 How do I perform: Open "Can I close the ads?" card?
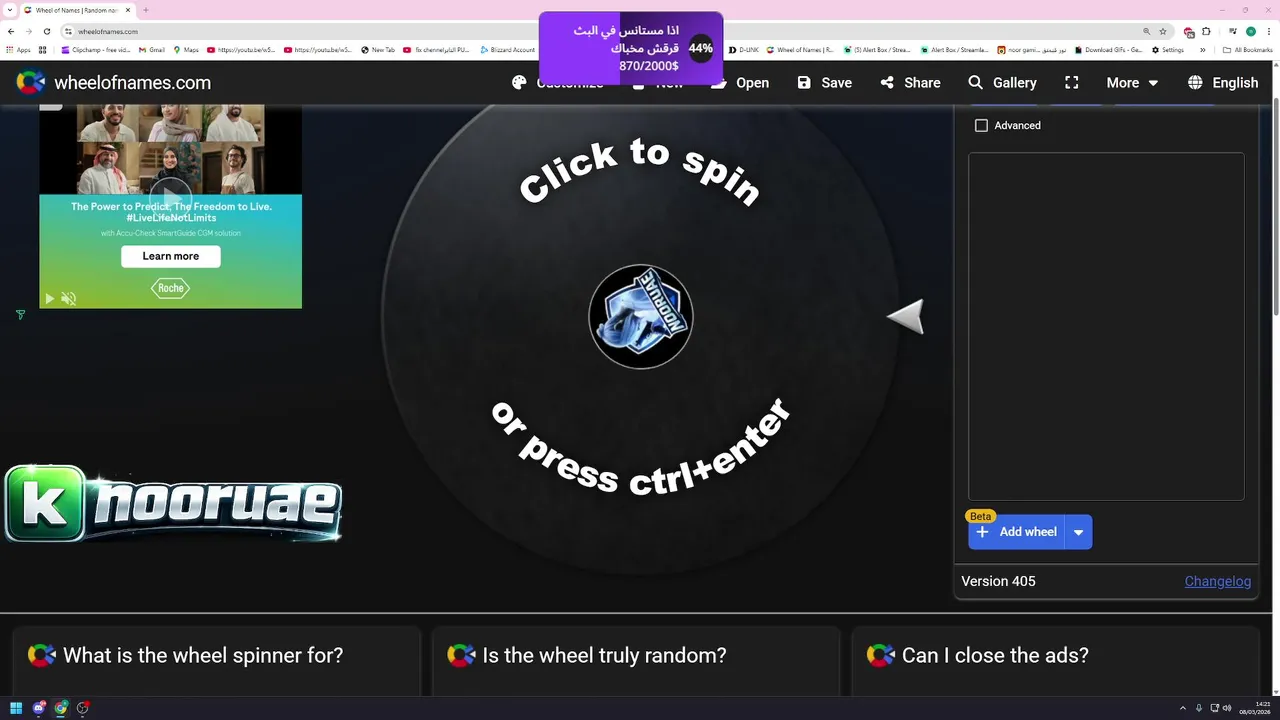(1055, 656)
